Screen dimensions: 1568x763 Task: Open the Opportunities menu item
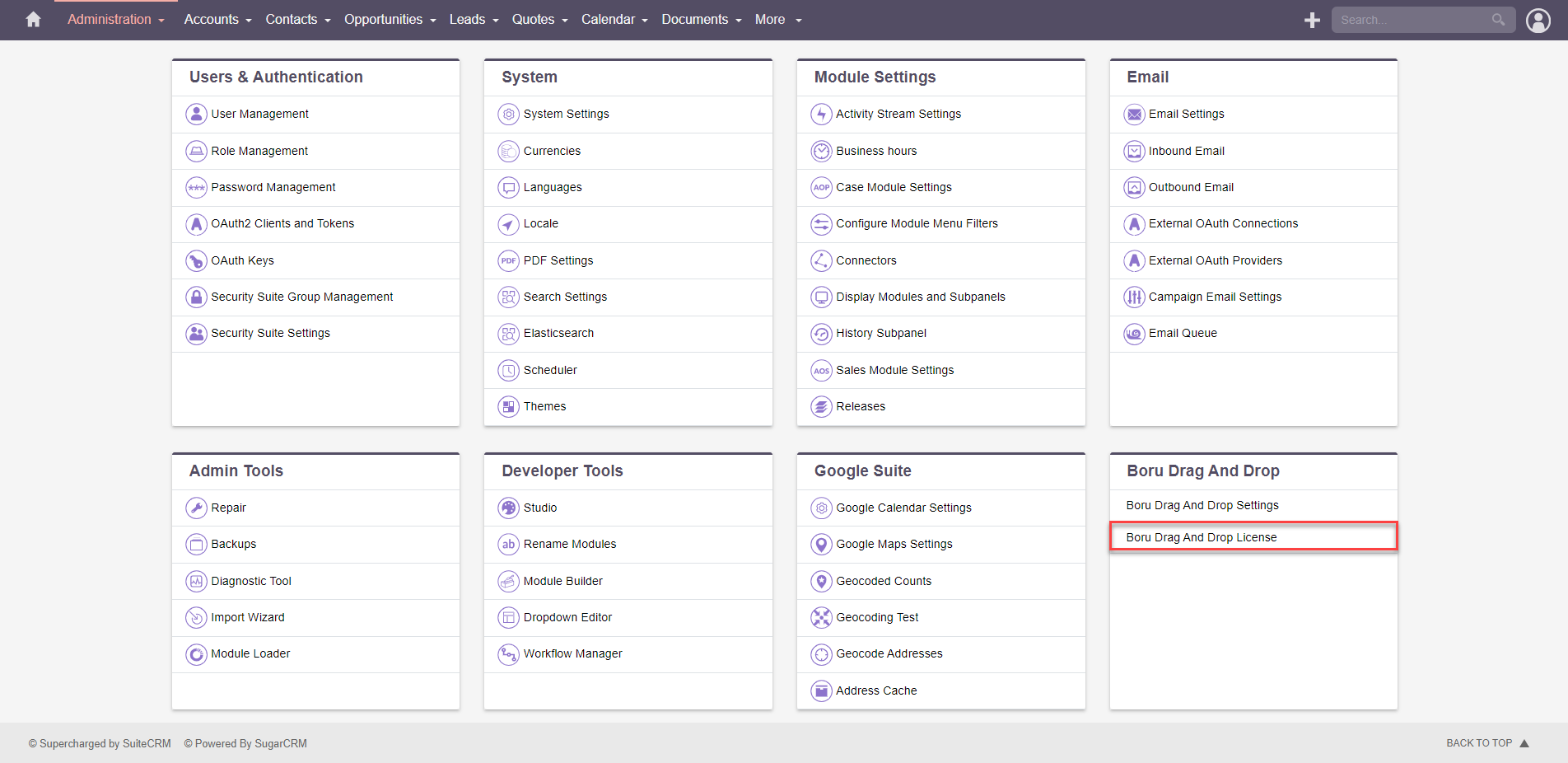tap(383, 19)
